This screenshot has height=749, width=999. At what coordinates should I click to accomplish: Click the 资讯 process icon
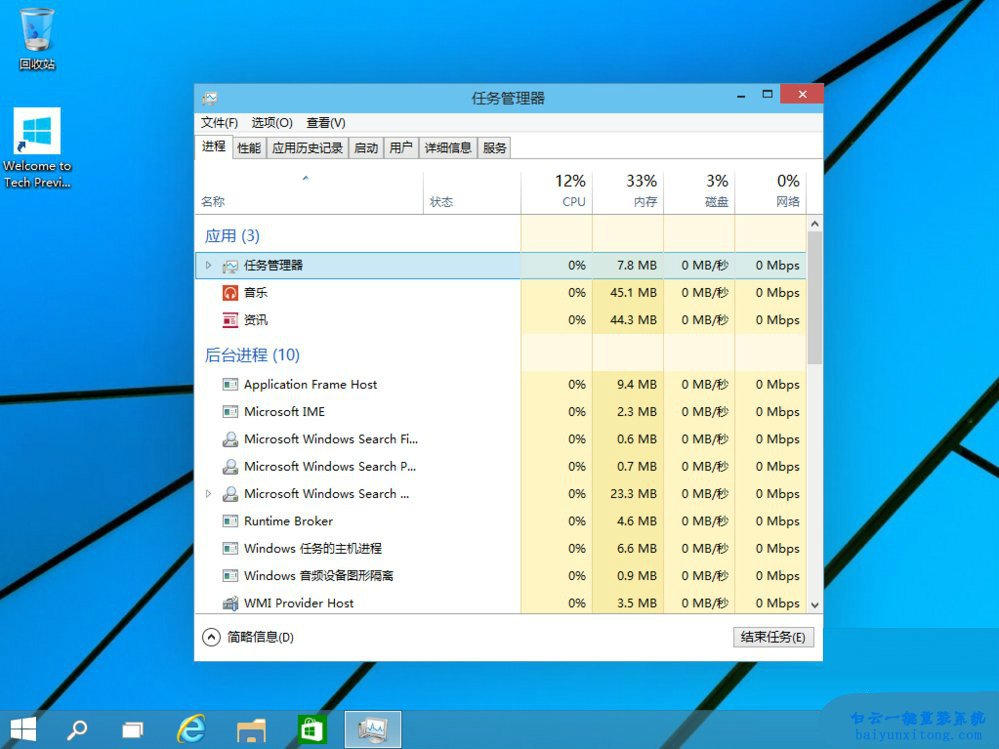(232, 320)
